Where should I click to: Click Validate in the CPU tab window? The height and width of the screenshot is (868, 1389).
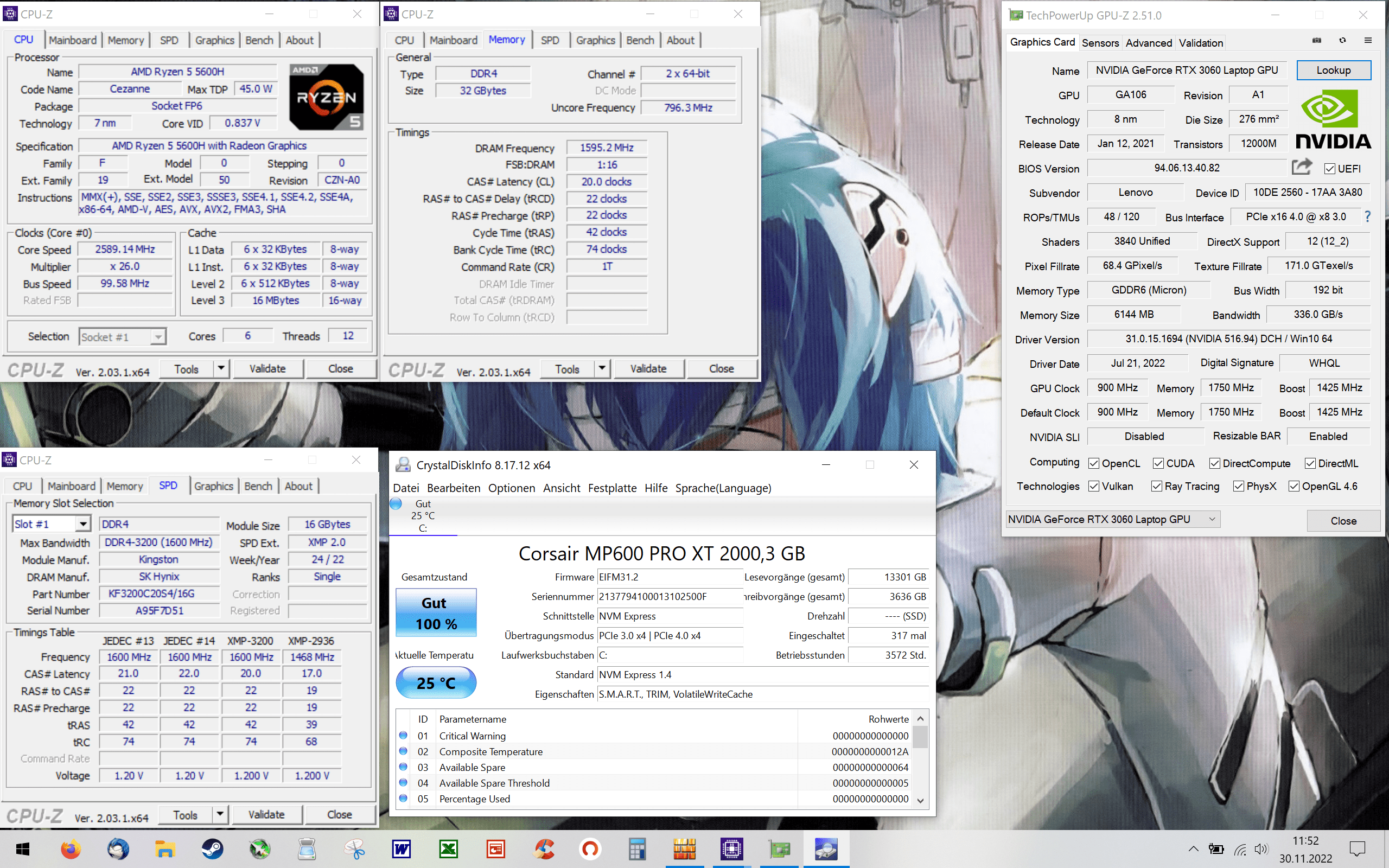[267, 368]
